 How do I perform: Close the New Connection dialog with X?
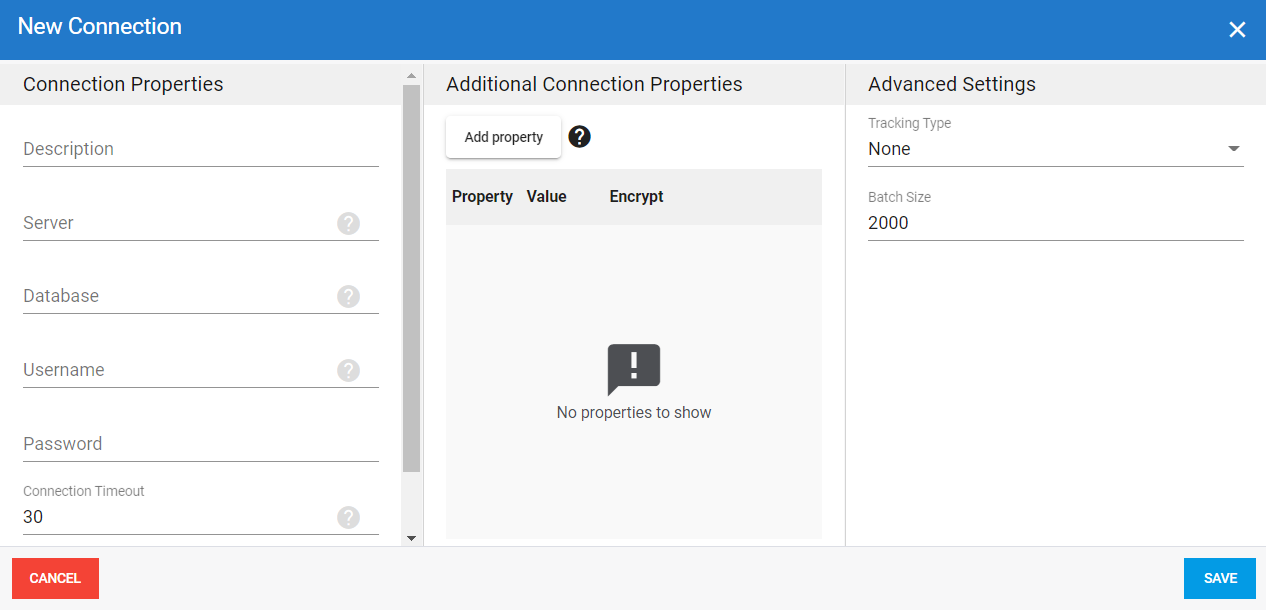point(1237,30)
